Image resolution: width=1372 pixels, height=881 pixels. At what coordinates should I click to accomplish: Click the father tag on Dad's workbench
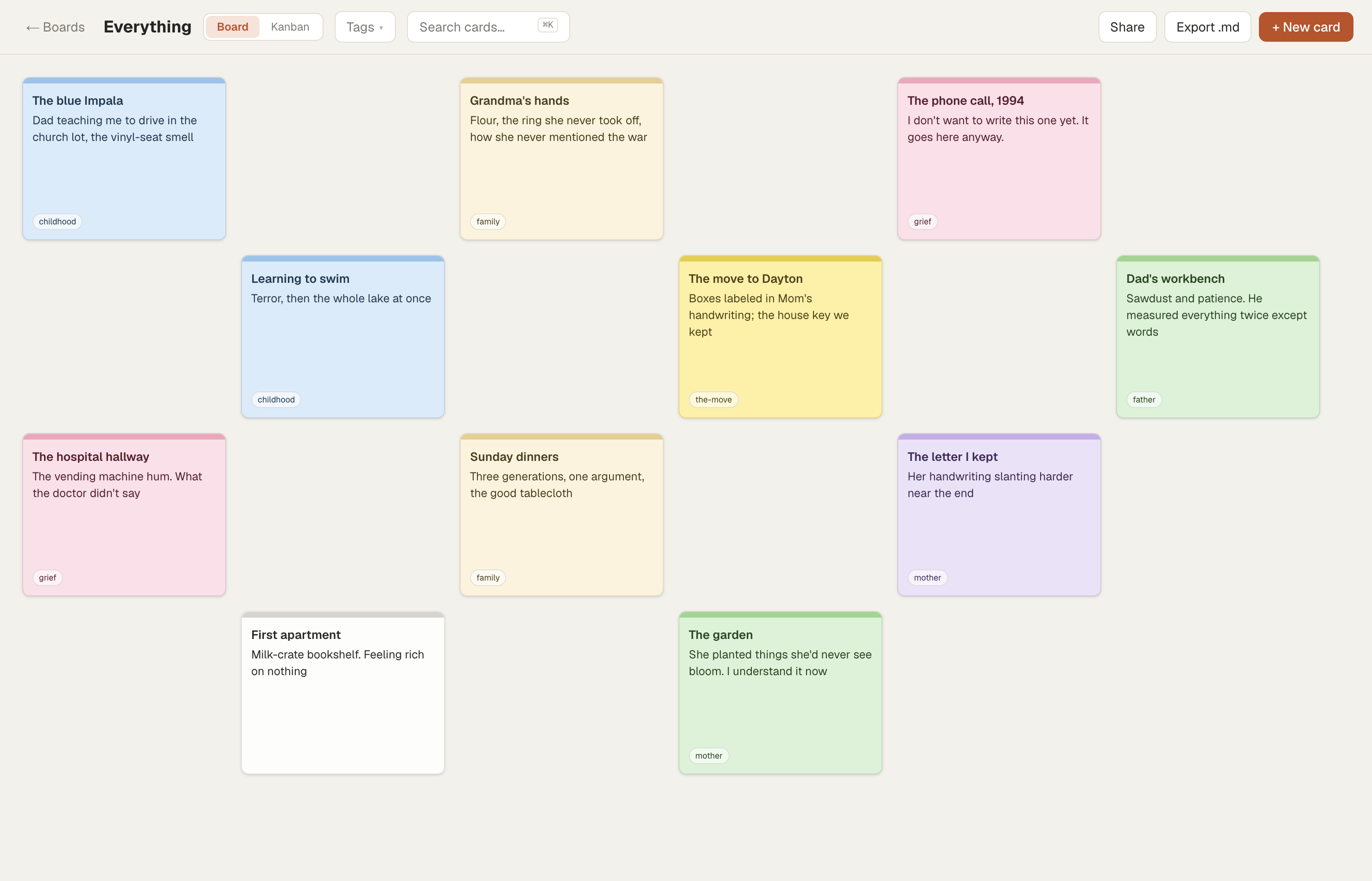tap(1144, 399)
